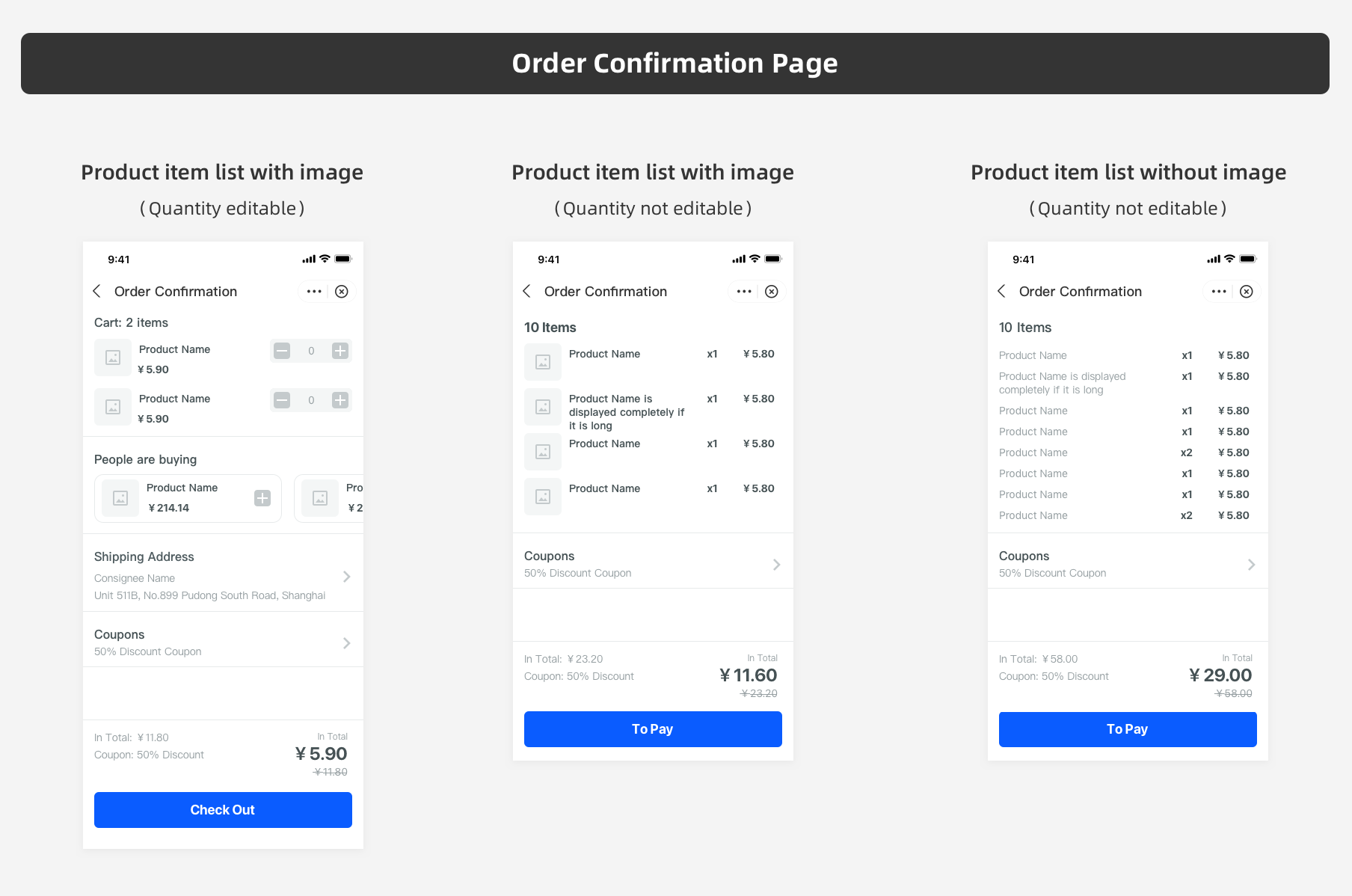Open Coupons chevron on the Check Out screen
This screenshot has height=896, width=1352.
coord(346,643)
